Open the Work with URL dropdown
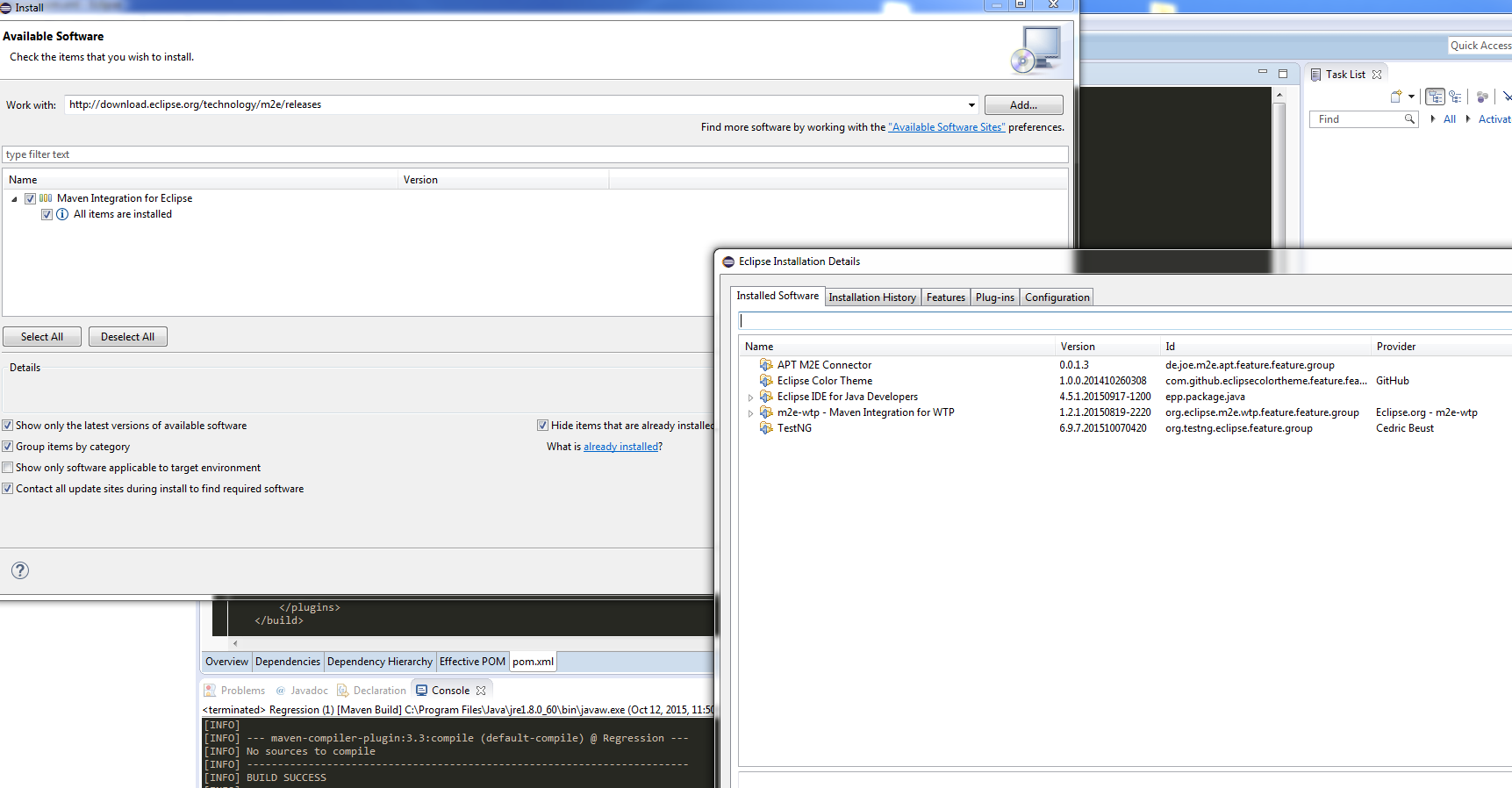Viewport: 1512px width, 788px height. pos(971,105)
